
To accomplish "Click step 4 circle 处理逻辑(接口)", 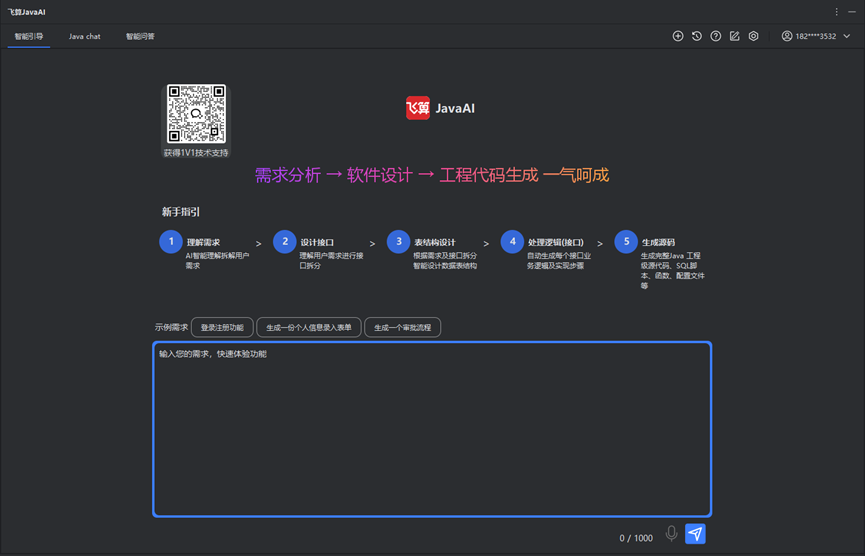I will coord(512,242).
